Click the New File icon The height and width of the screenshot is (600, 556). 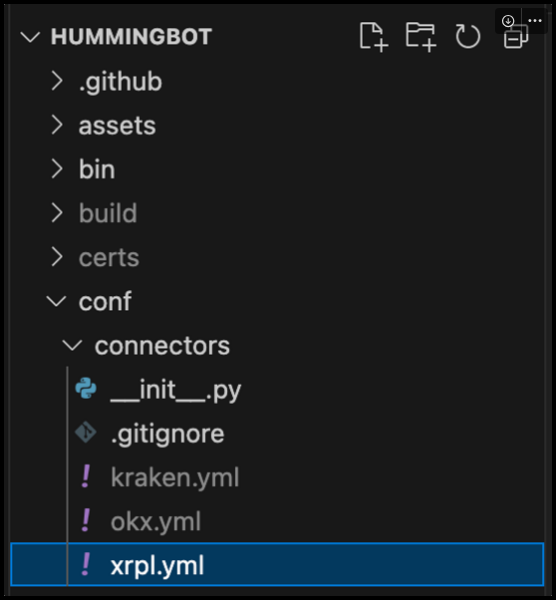click(373, 37)
